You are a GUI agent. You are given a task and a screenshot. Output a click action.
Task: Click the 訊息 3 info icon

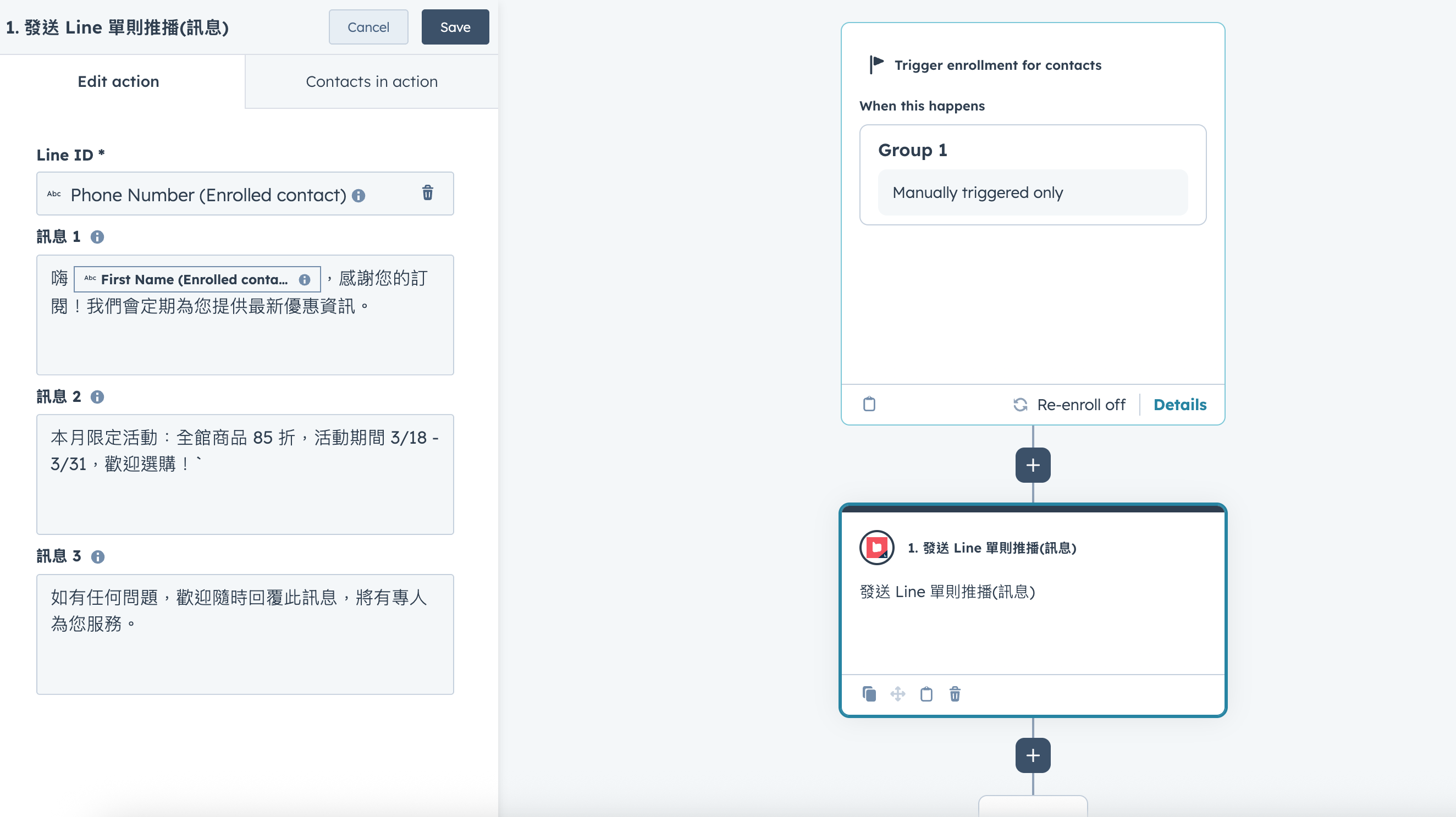pos(97,556)
